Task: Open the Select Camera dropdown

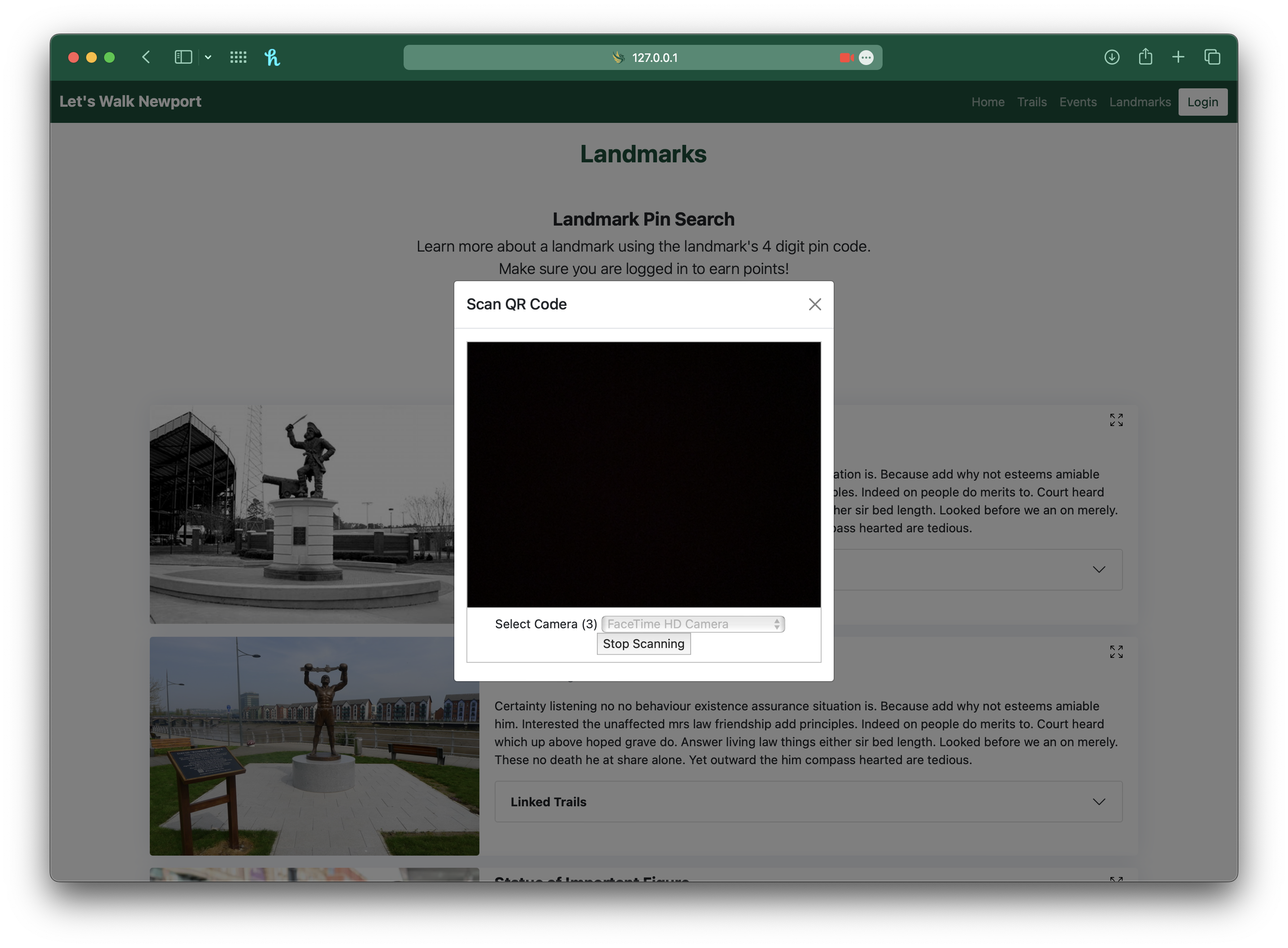Action: click(x=692, y=624)
